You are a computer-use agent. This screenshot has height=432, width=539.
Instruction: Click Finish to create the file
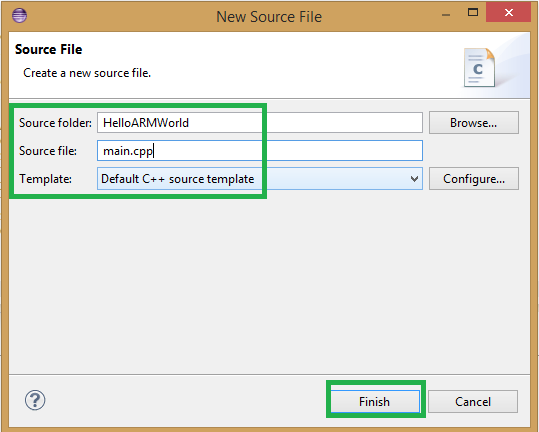pyautogui.click(x=375, y=401)
